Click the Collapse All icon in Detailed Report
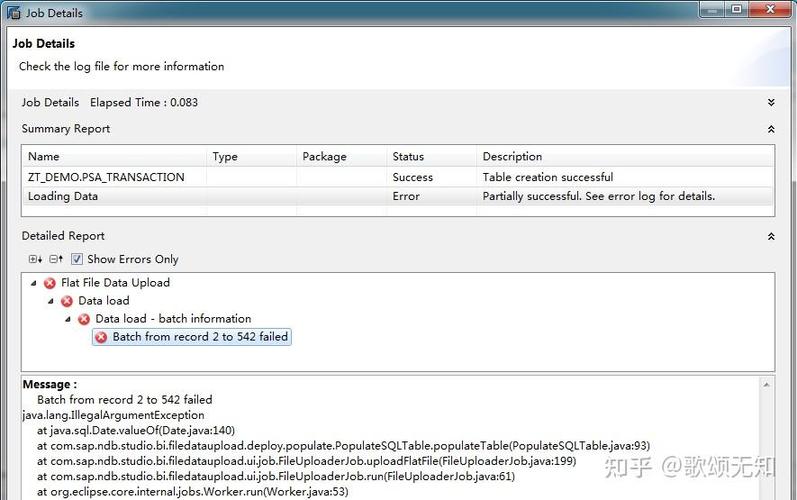 pos(55,259)
